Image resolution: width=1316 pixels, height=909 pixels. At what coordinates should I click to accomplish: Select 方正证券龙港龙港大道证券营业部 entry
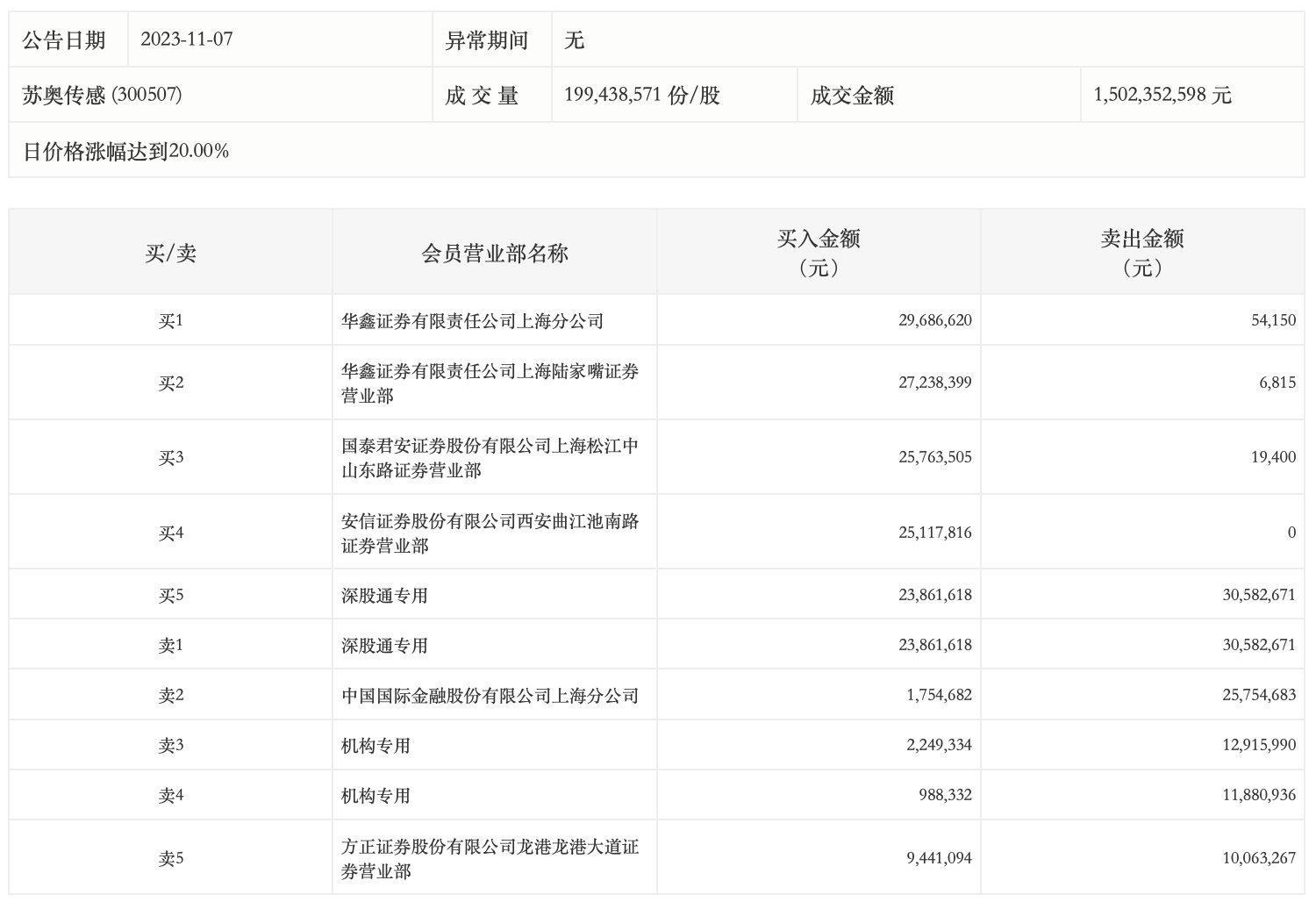coord(490,859)
